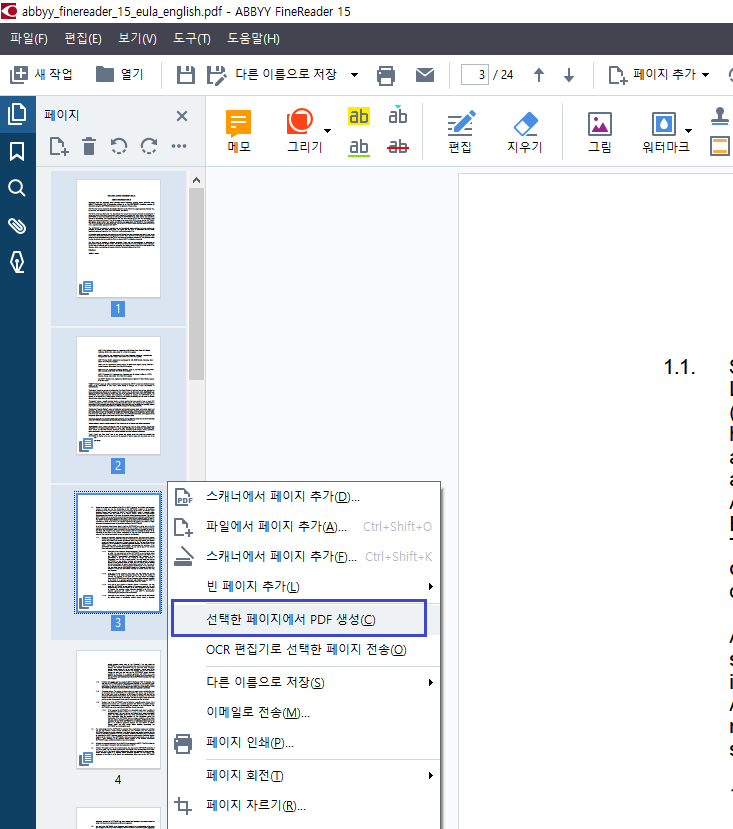Click the save floppy disk icon
Viewport: 733px width, 829px height.
pyautogui.click(x=186, y=75)
